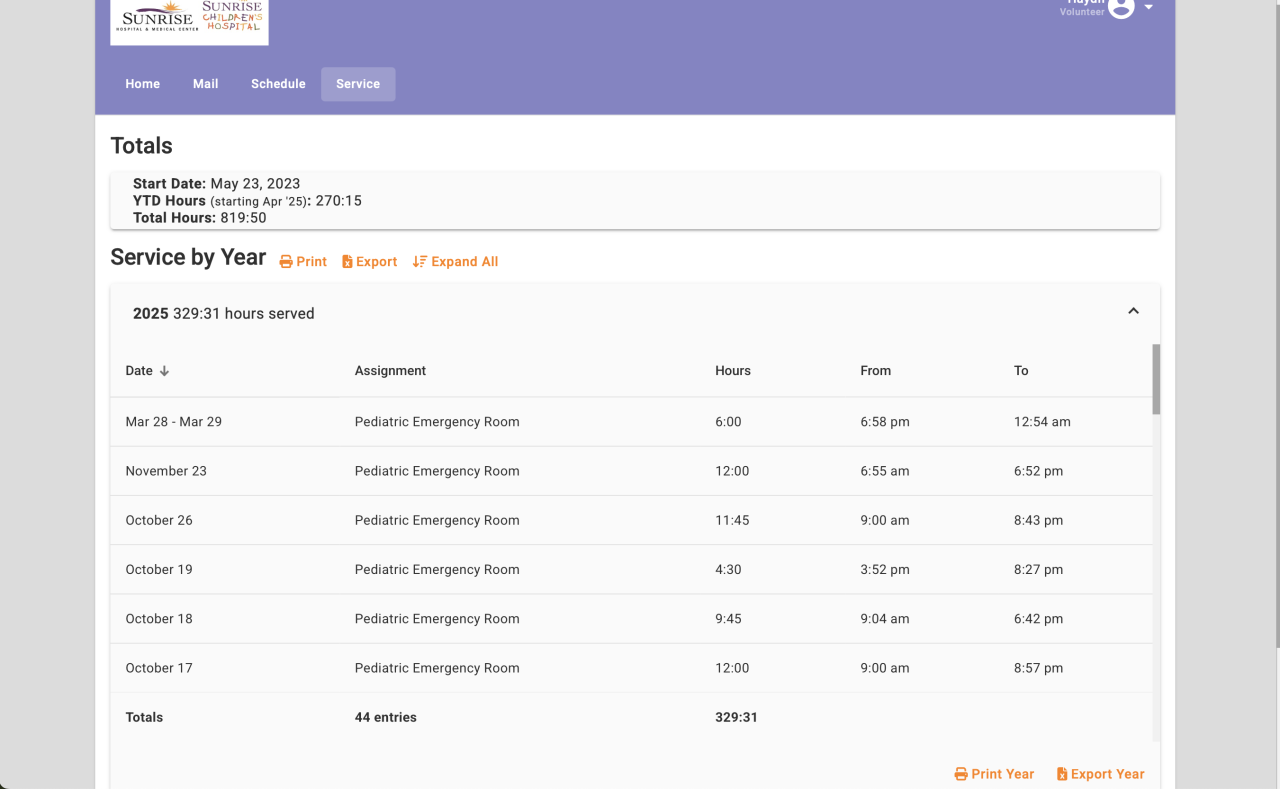The image size is (1280, 789).
Task: Click the 8:57 pm end time
Action: [x=1038, y=668]
